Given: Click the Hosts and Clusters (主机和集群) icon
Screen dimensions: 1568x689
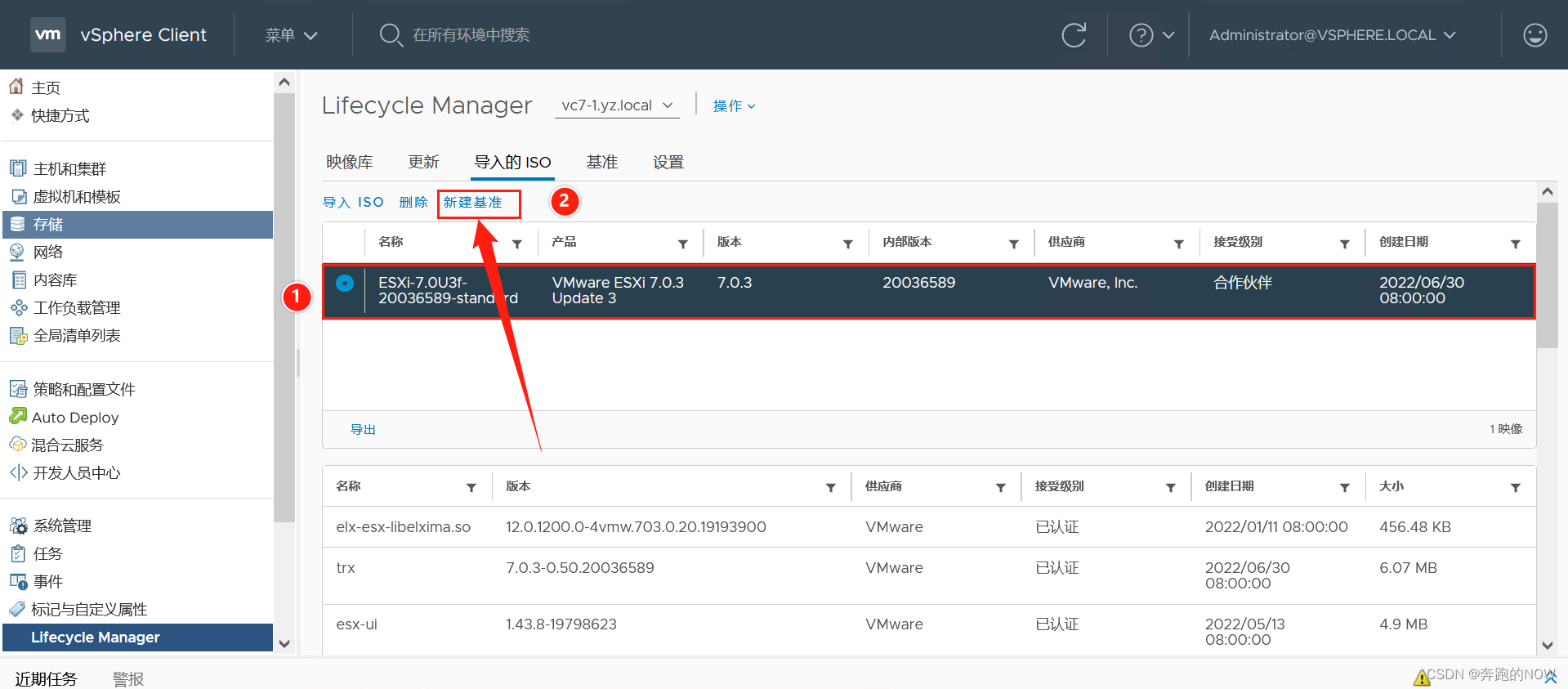Looking at the screenshot, I should [x=18, y=168].
